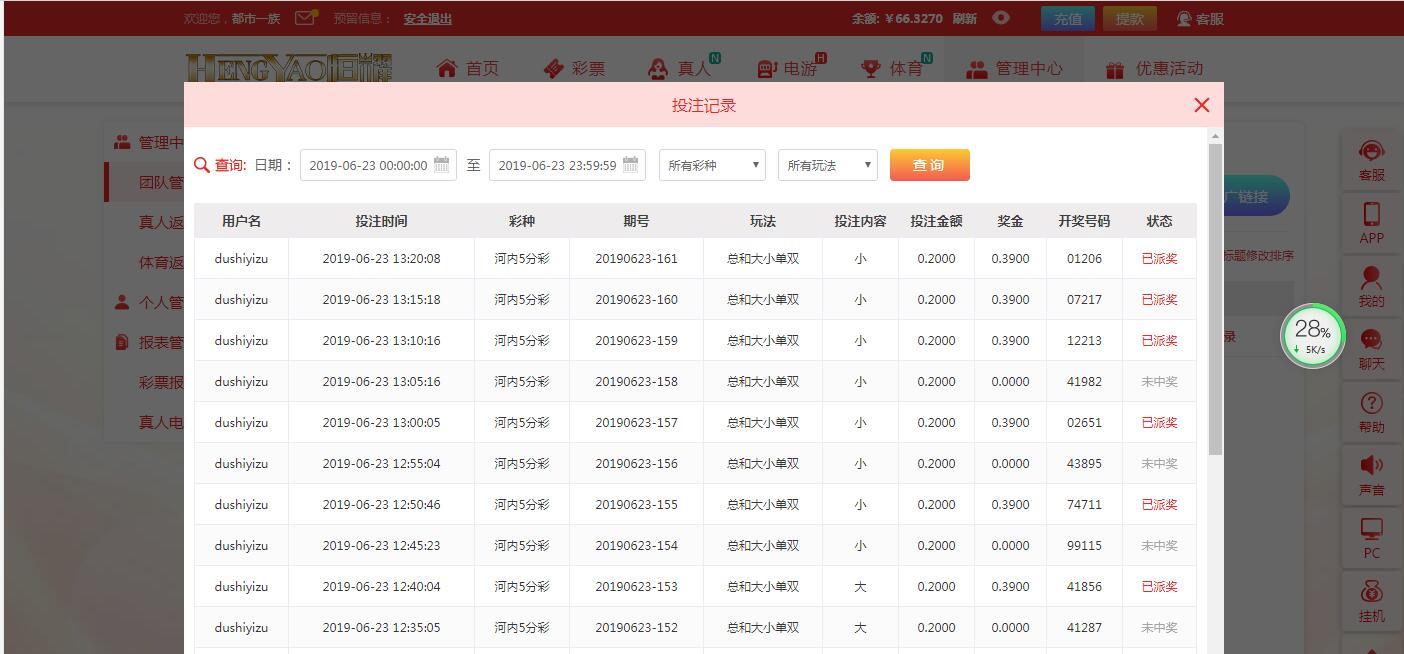Click the 客服 headset icon in header
The height and width of the screenshot is (654, 1404).
[1184, 18]
